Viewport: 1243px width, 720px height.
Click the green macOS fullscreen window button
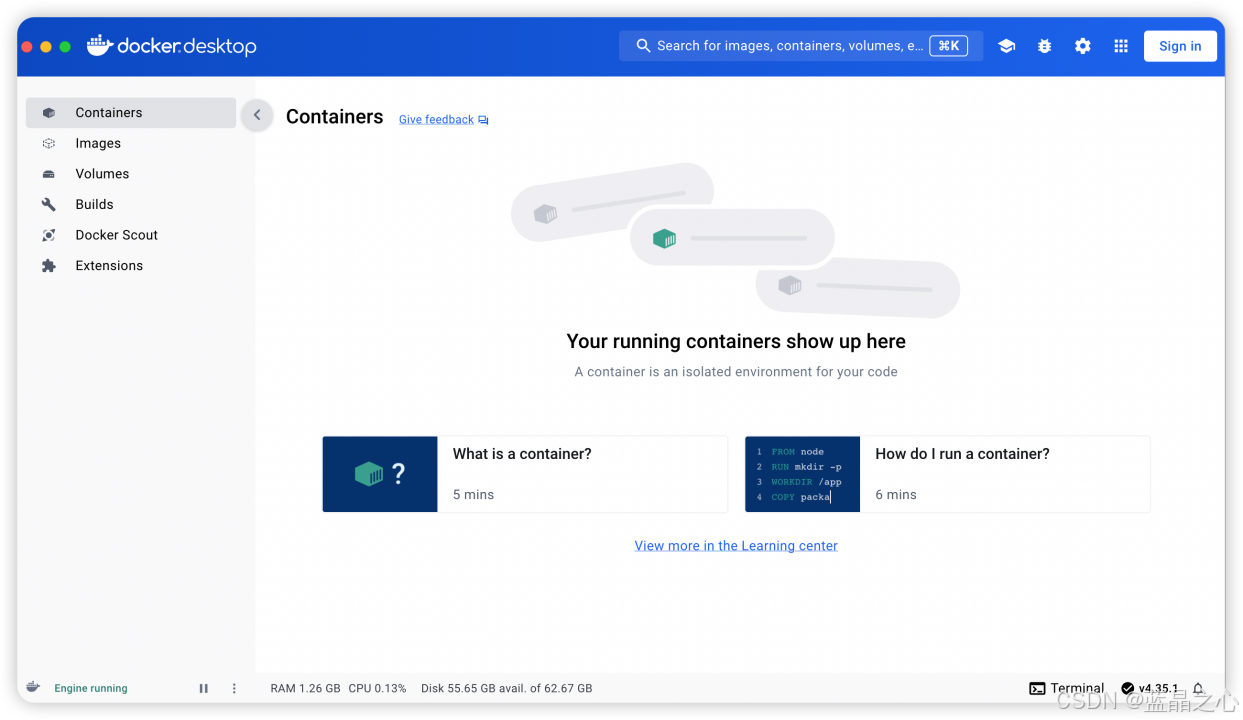pos(65,47)
